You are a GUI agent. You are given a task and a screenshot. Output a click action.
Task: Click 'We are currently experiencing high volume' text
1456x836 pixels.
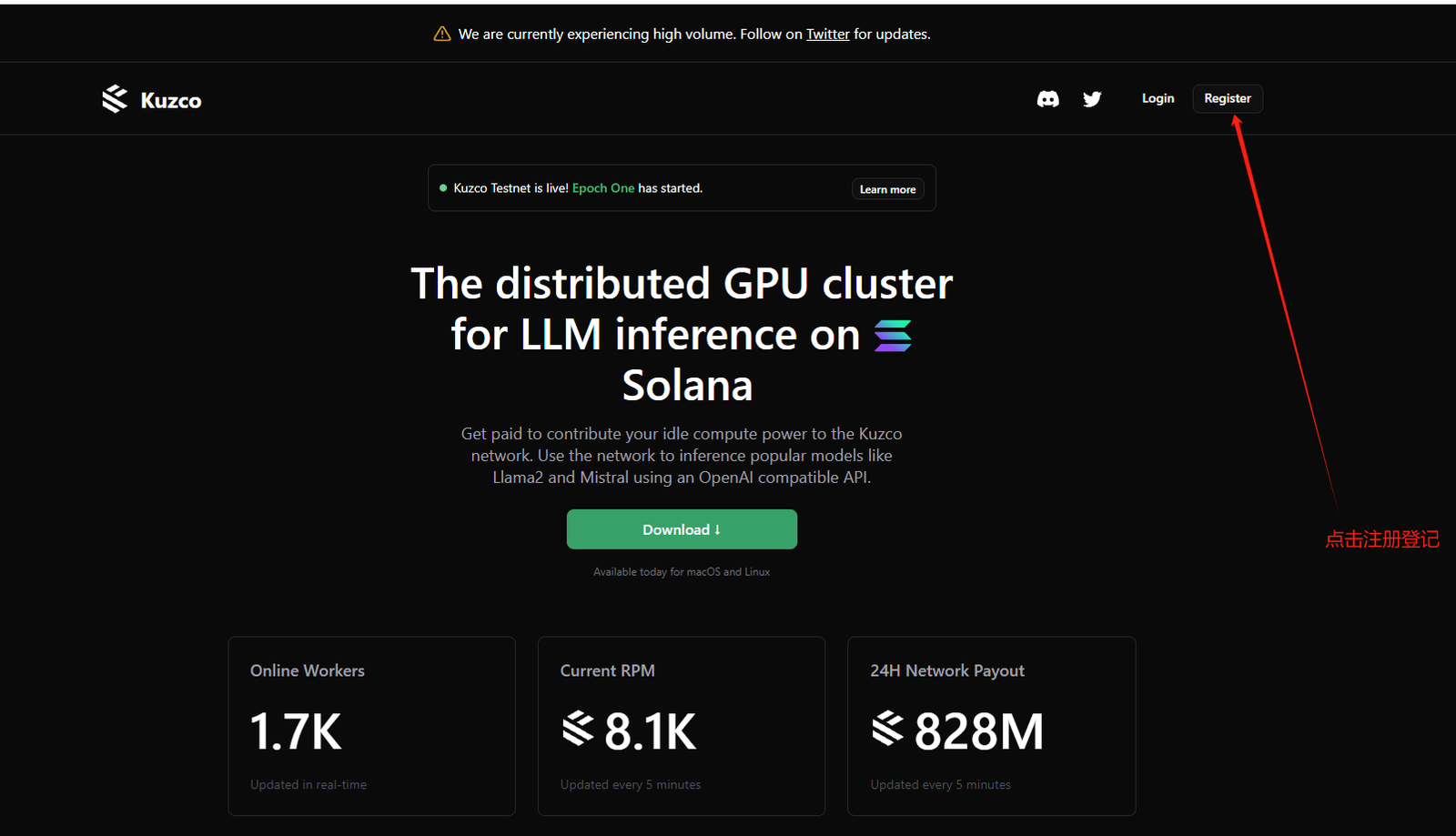tap(597, 34)
